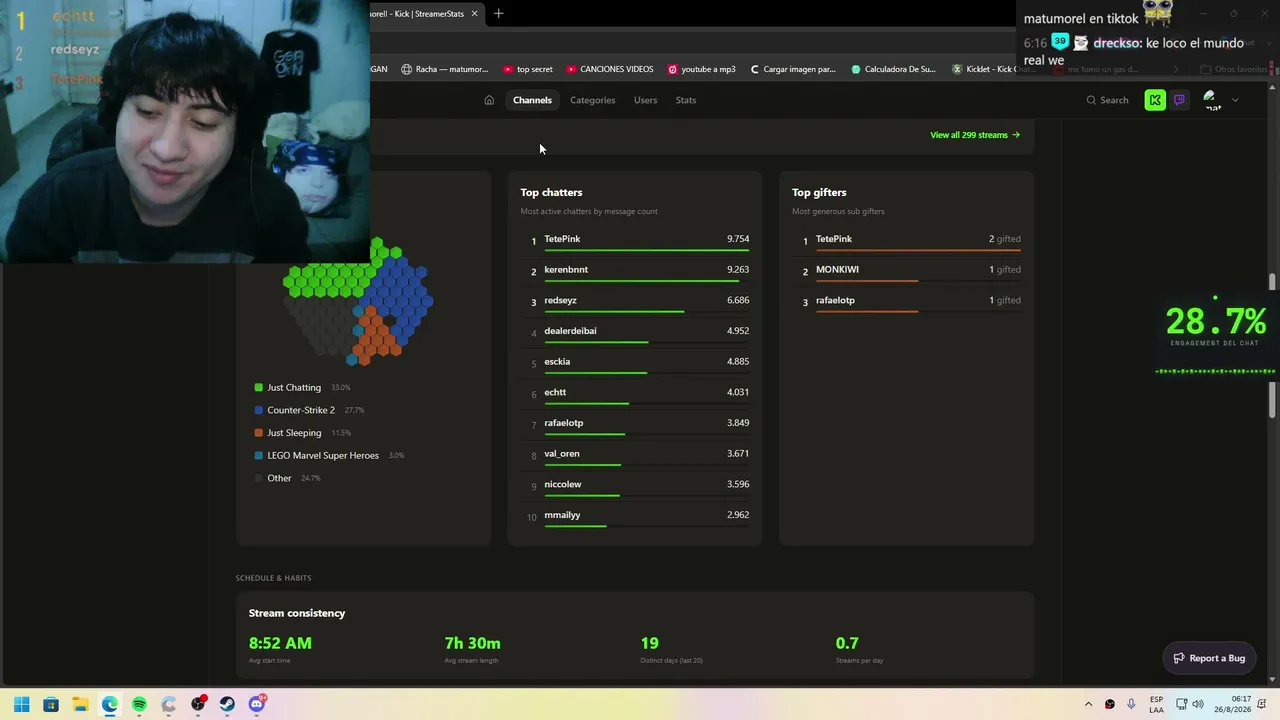The width and height of the screenshot is (1280, 720).
Task: Open the top secret YouTube bookmark
Action: pyautogui.click(x=528, y=69)
